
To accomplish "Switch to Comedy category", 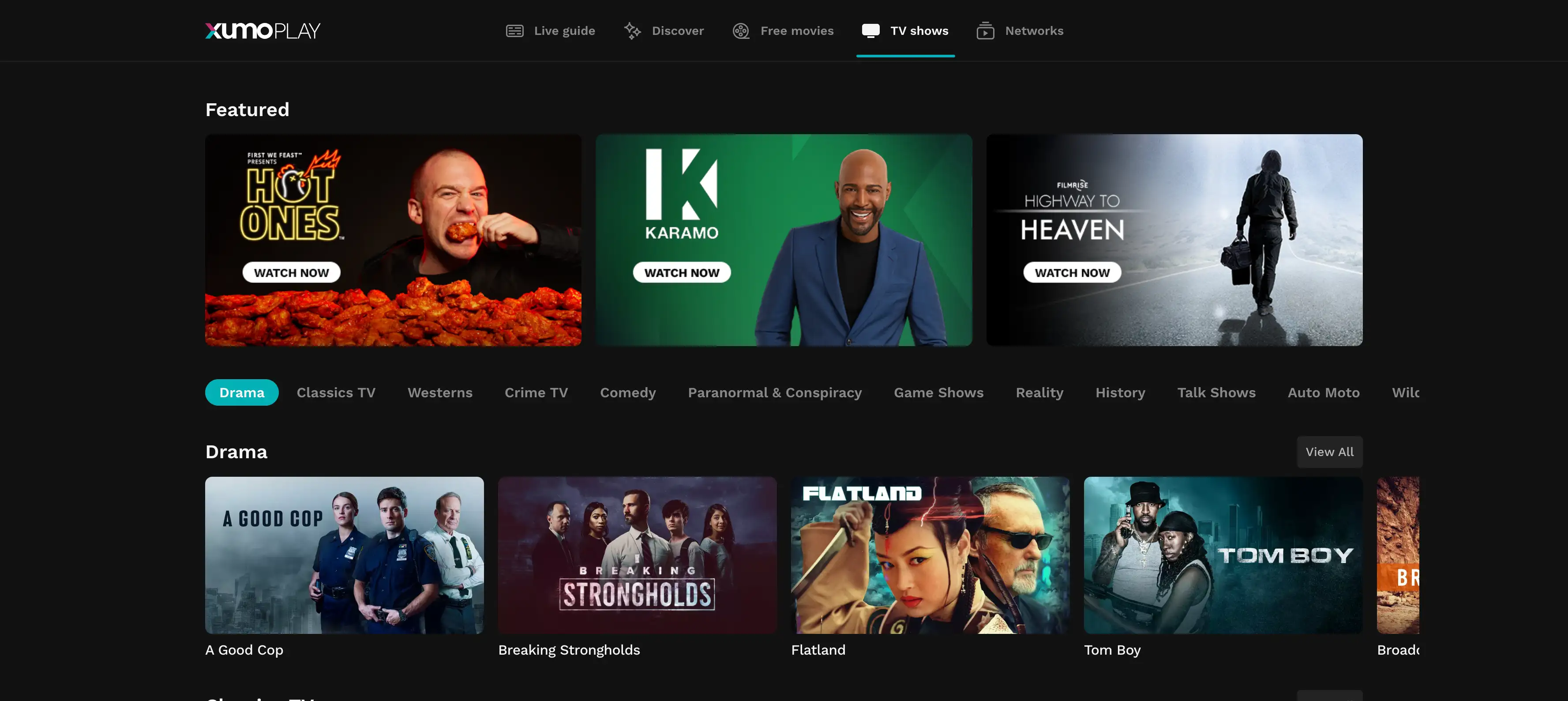I will tap(627, 392).
